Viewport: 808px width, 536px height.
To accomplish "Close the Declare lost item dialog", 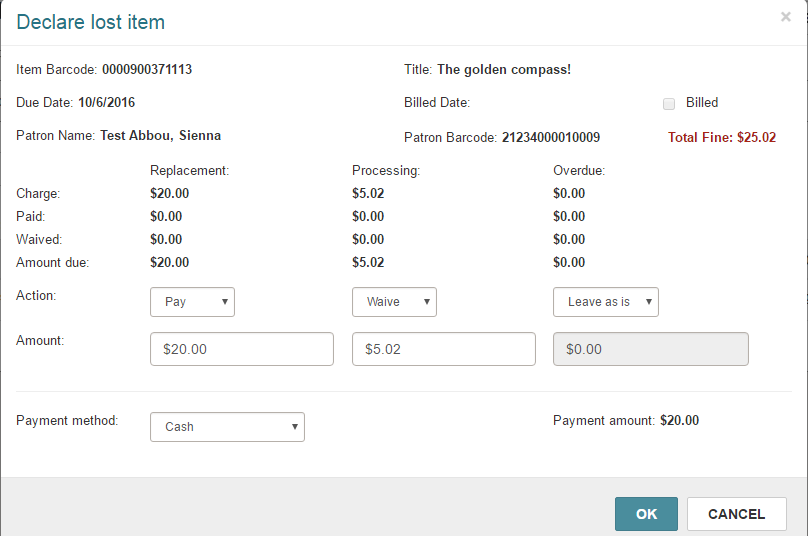I will (x=785, y=17).
